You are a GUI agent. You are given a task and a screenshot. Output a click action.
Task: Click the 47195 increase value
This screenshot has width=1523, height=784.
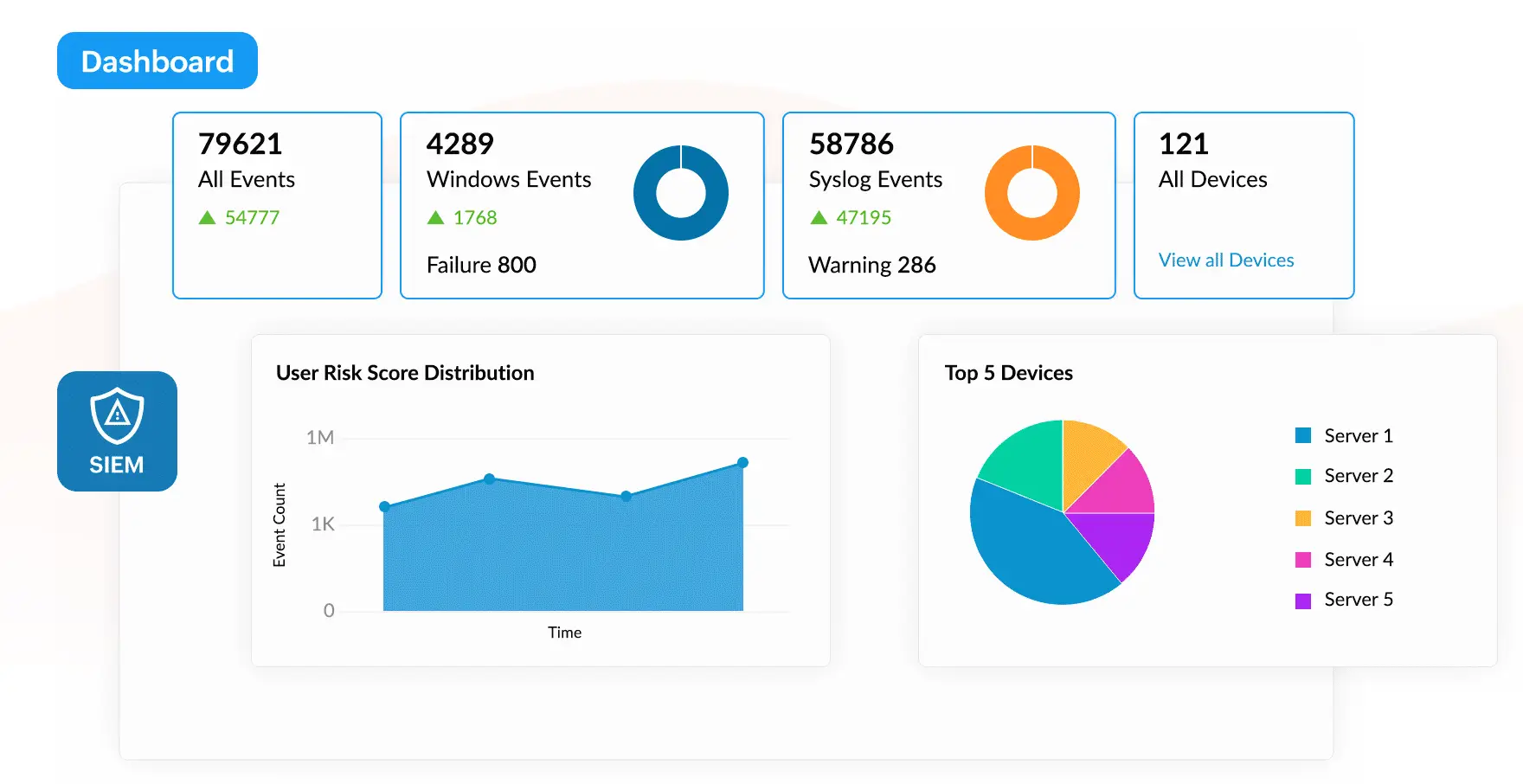tap(864, 217)
